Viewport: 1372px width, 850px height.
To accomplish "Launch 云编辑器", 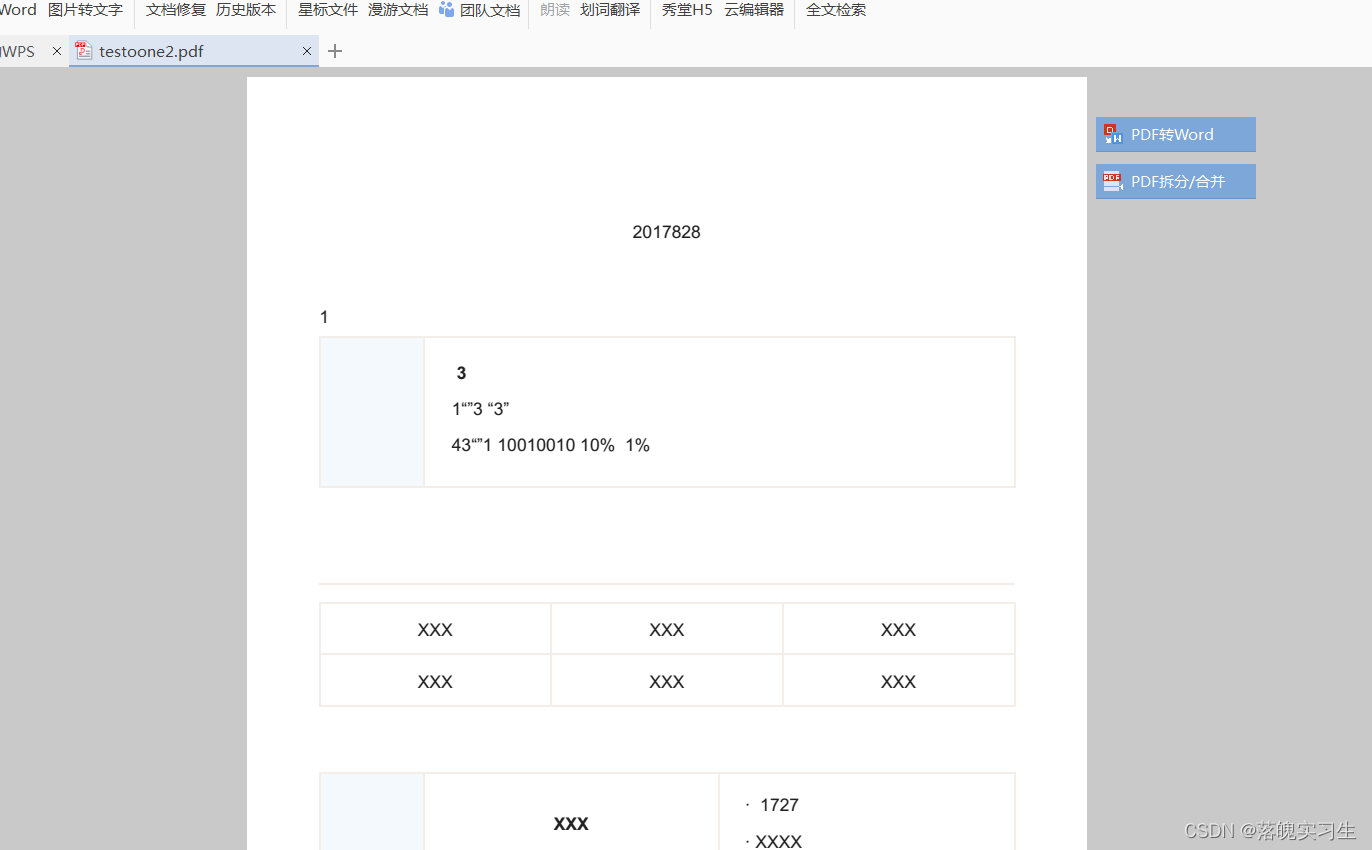I will (754, 10).
